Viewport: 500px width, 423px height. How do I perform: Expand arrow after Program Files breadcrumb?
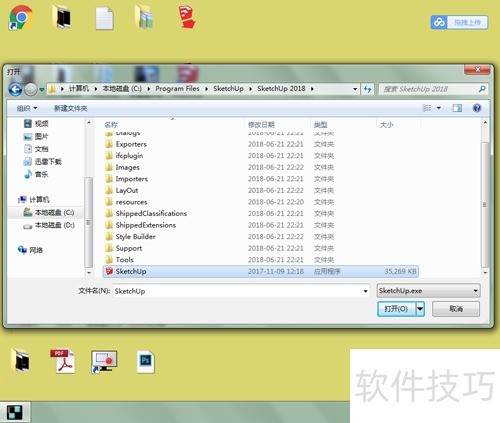[206, 89]
